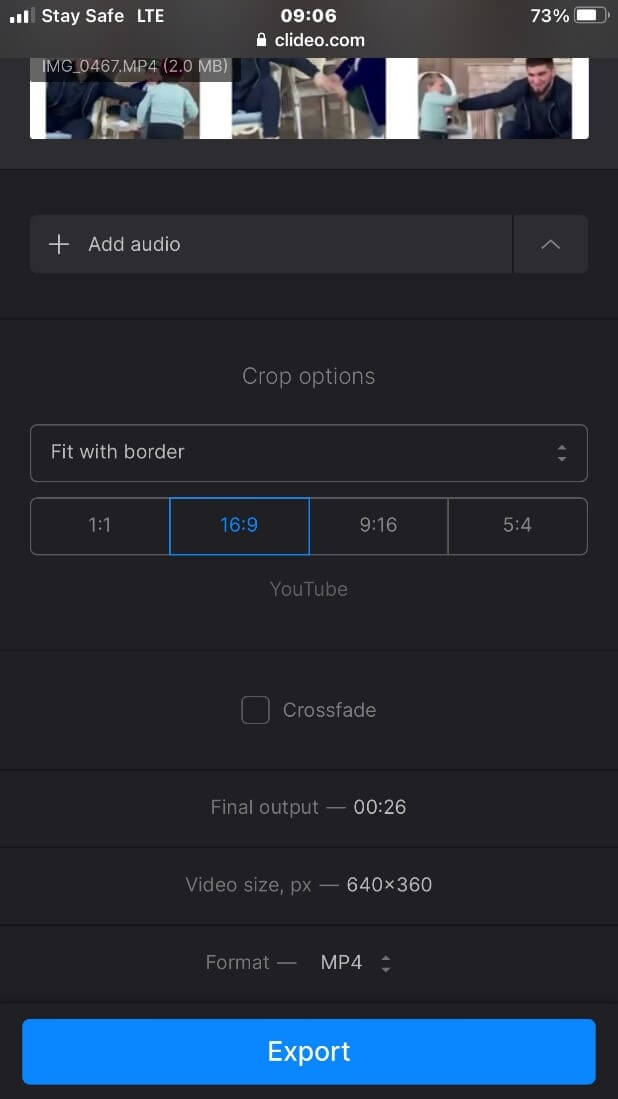The image size is (618, 1099).
Task: Choose the 9:16 aspect ratio
Action: (x=378, y=525)
